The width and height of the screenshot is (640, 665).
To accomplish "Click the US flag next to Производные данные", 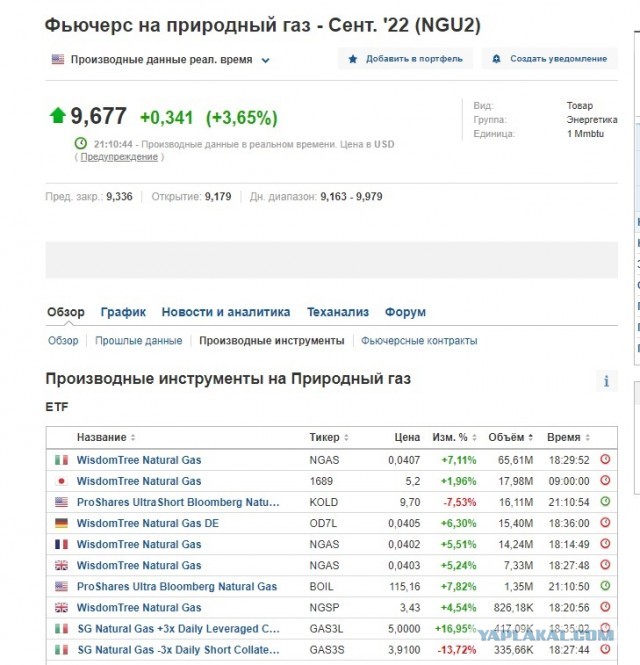I will click(58, 59).
